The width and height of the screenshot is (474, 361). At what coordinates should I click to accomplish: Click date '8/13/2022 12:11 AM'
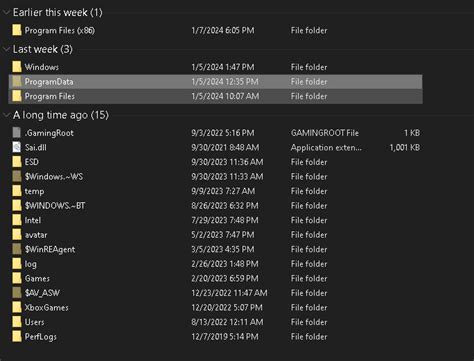pos(227,322)
